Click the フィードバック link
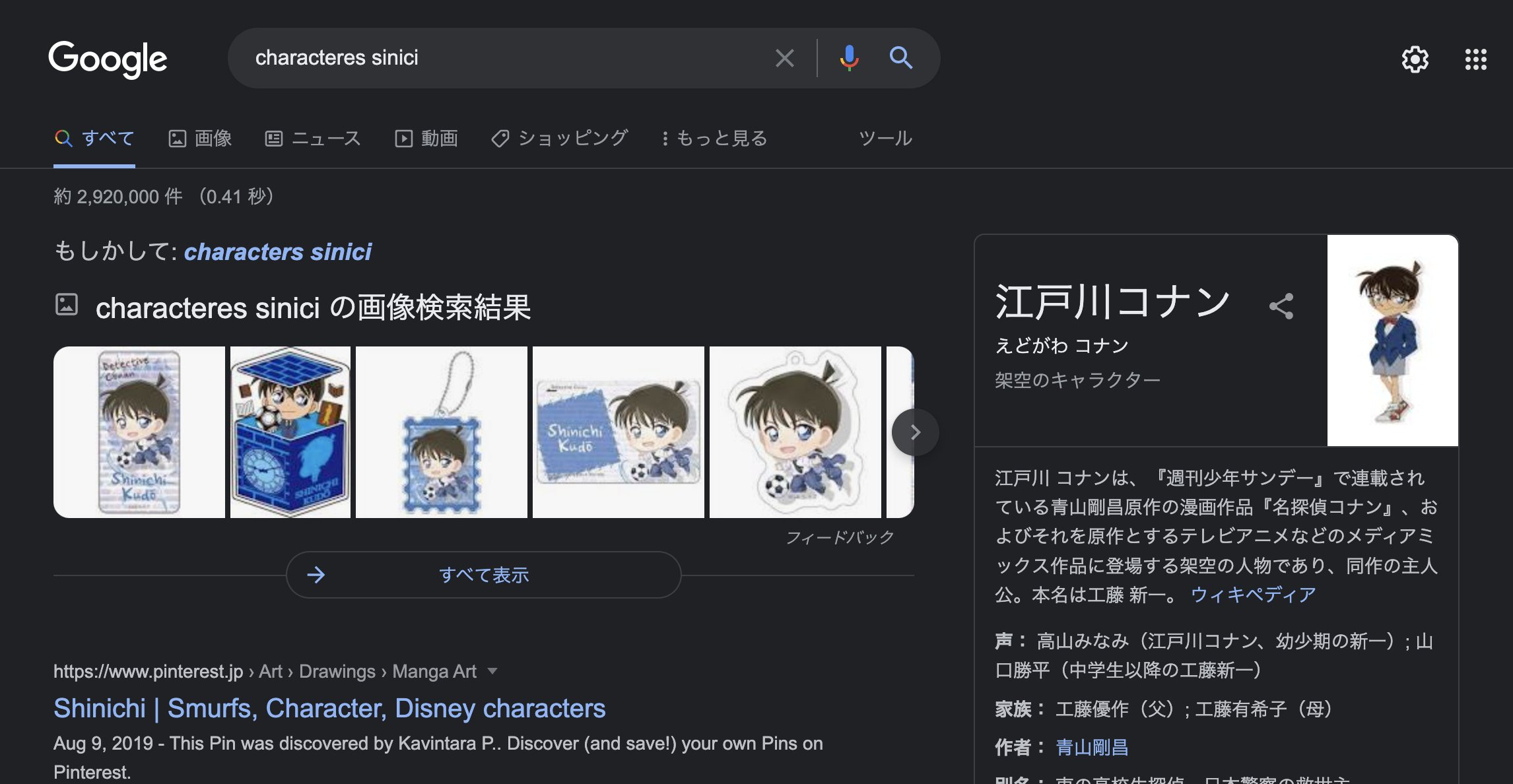This screenshot has width=1513, height=784. pyautogui.click(x=840, y=537)
